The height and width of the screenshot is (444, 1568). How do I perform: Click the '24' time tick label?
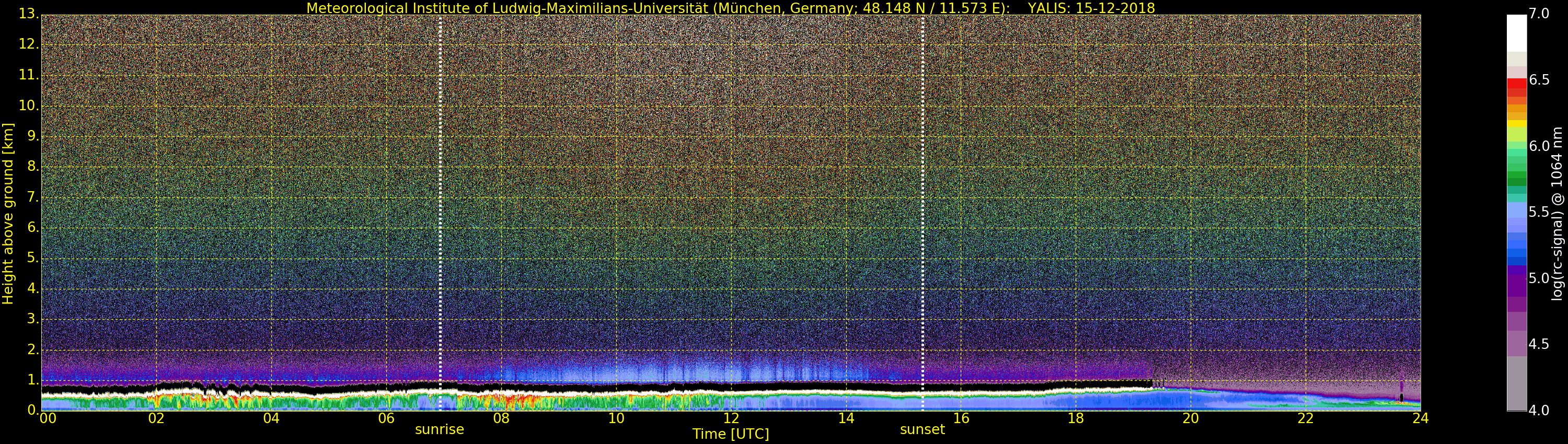[1421, 418]
